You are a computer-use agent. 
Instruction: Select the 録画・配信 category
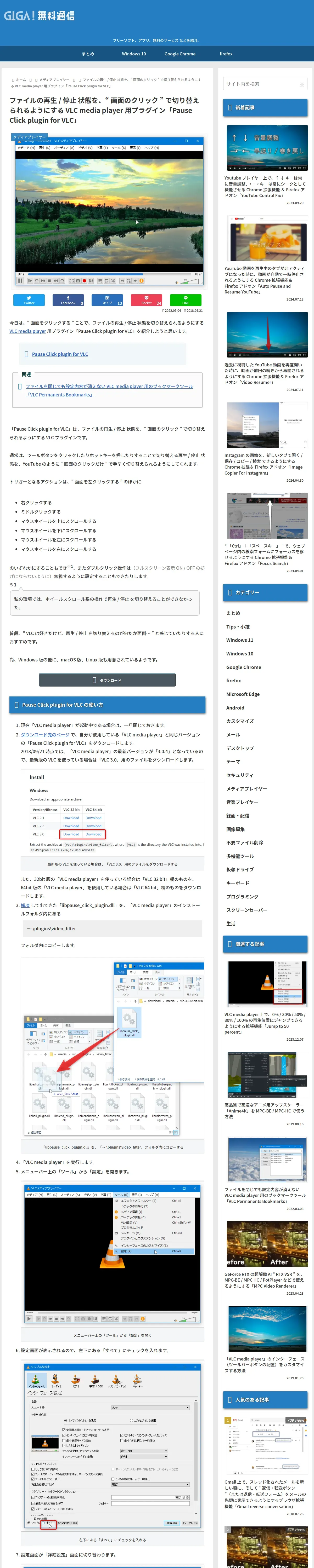point(238,816)
